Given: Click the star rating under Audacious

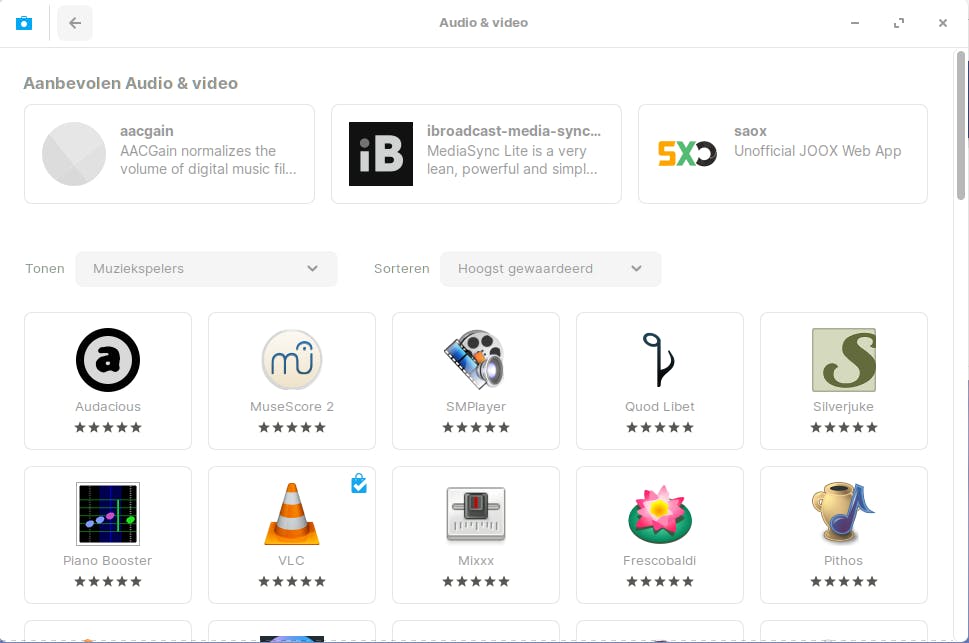Looking at the screenshot, I should coord(108,427).
